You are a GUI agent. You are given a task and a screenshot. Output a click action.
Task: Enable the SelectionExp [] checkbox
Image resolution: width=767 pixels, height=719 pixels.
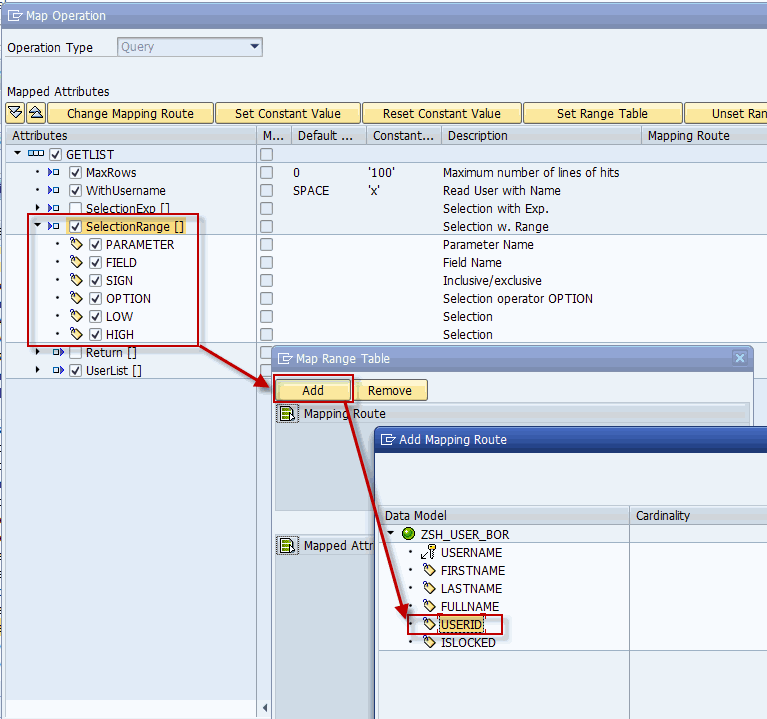tap(76, 209)
